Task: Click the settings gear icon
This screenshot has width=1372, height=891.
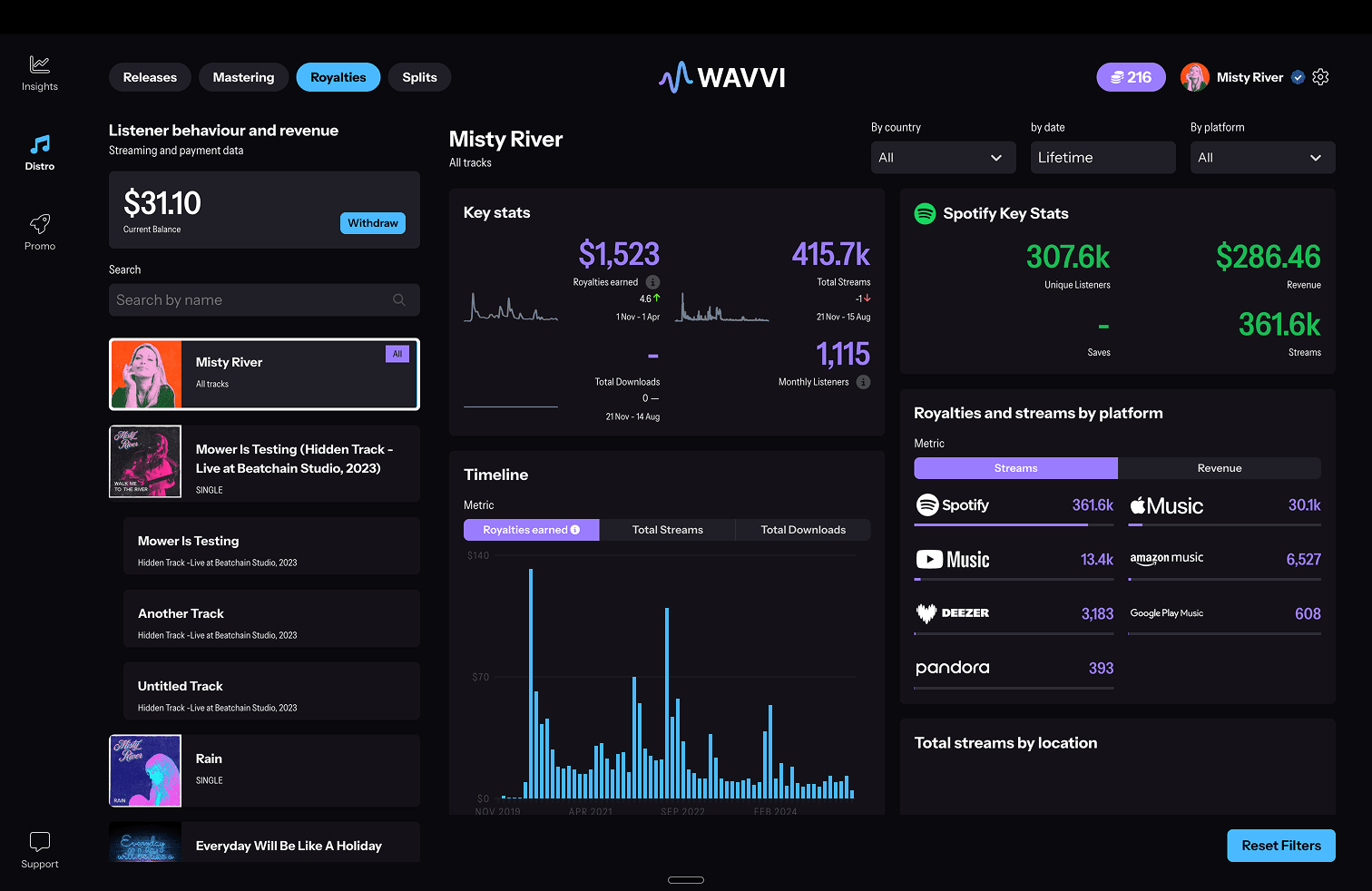Action: pos(1320,77)
